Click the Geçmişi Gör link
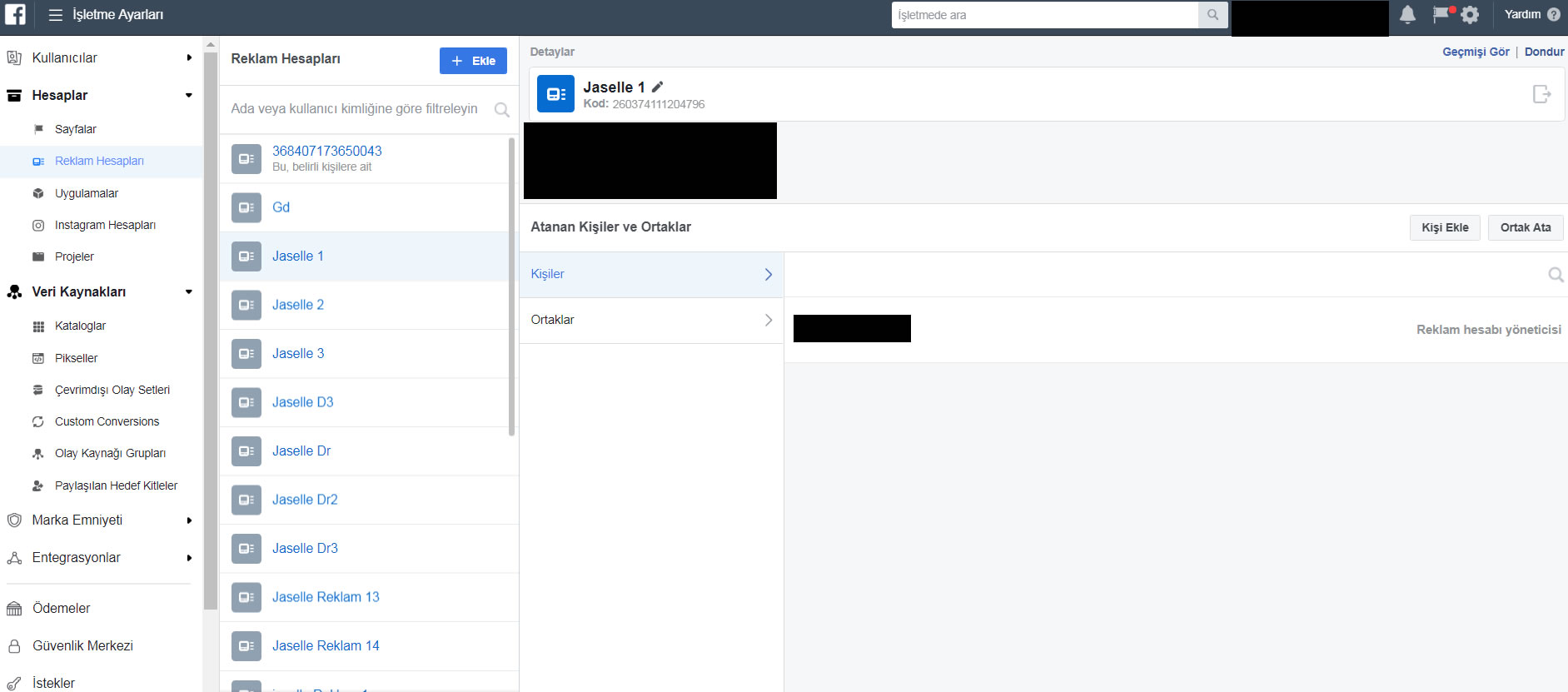 (x=1476, y=52)
